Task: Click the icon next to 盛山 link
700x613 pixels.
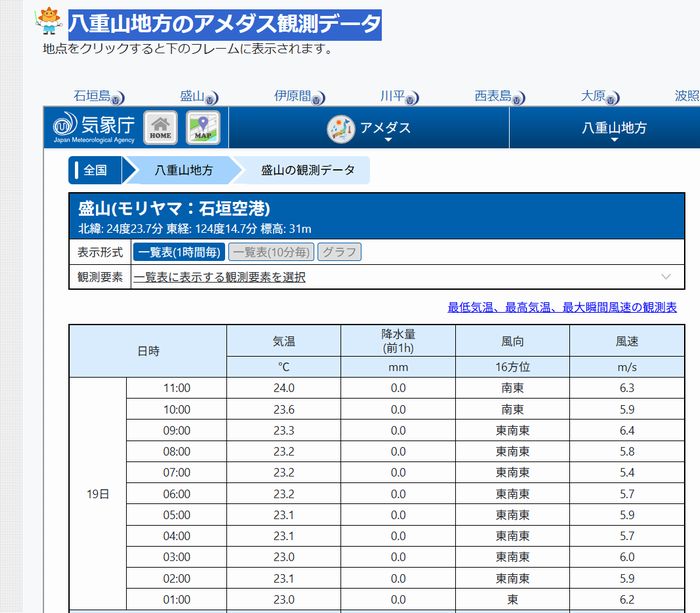Action: click(211, 98)
